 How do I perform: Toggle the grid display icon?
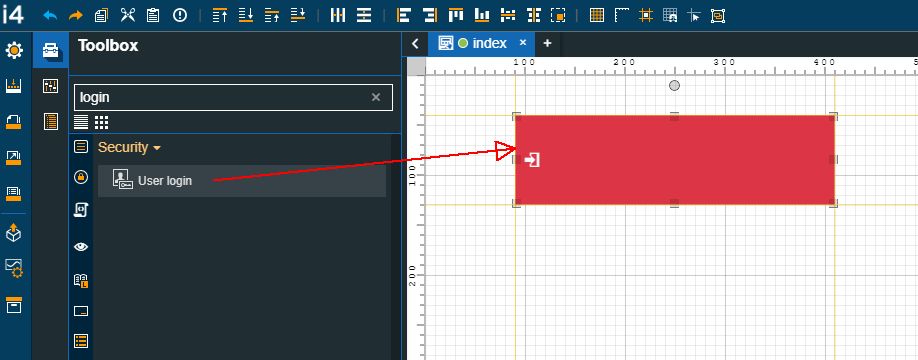(x=597, y=15)
